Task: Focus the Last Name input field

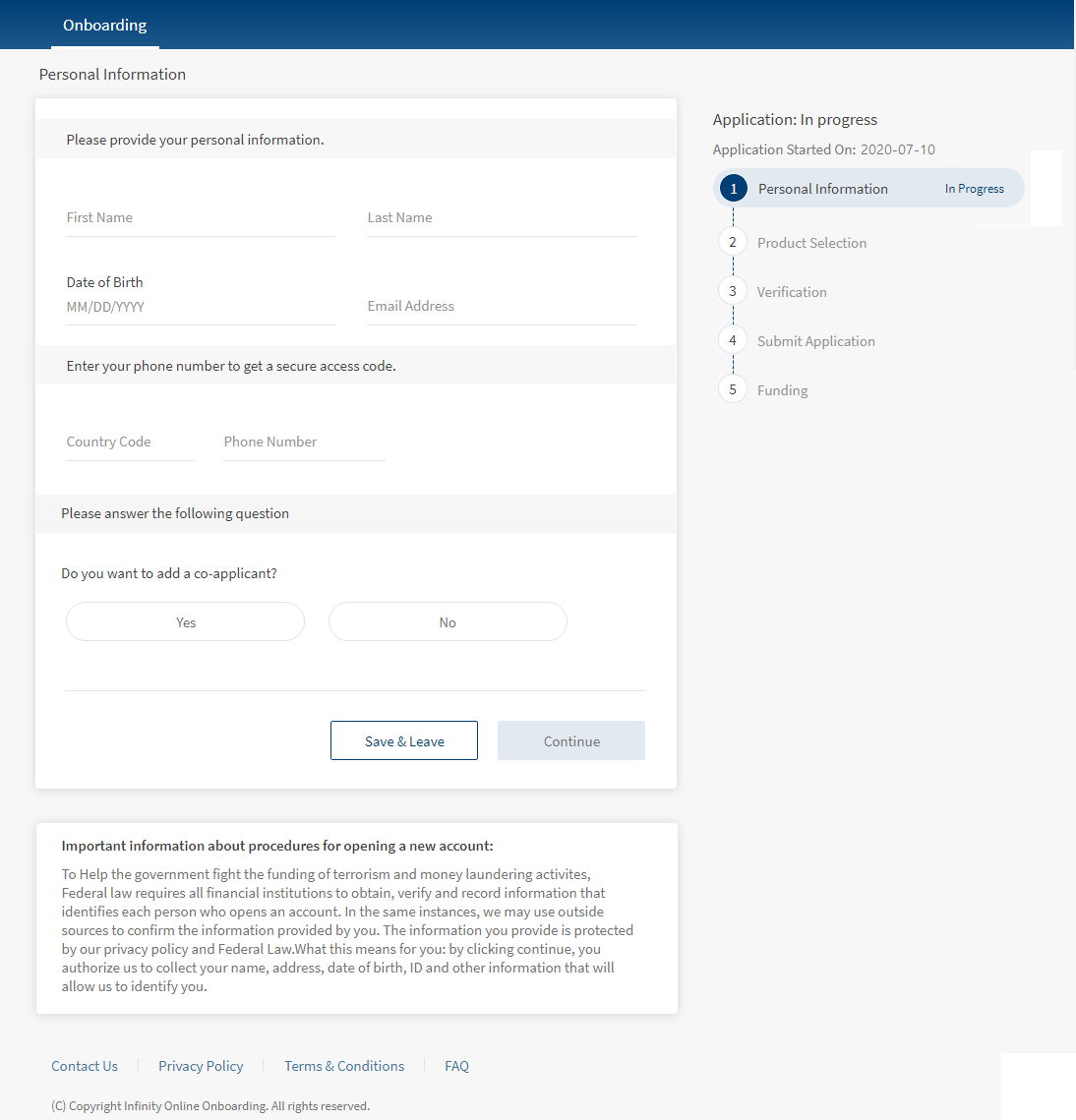Action: point(502,218)
